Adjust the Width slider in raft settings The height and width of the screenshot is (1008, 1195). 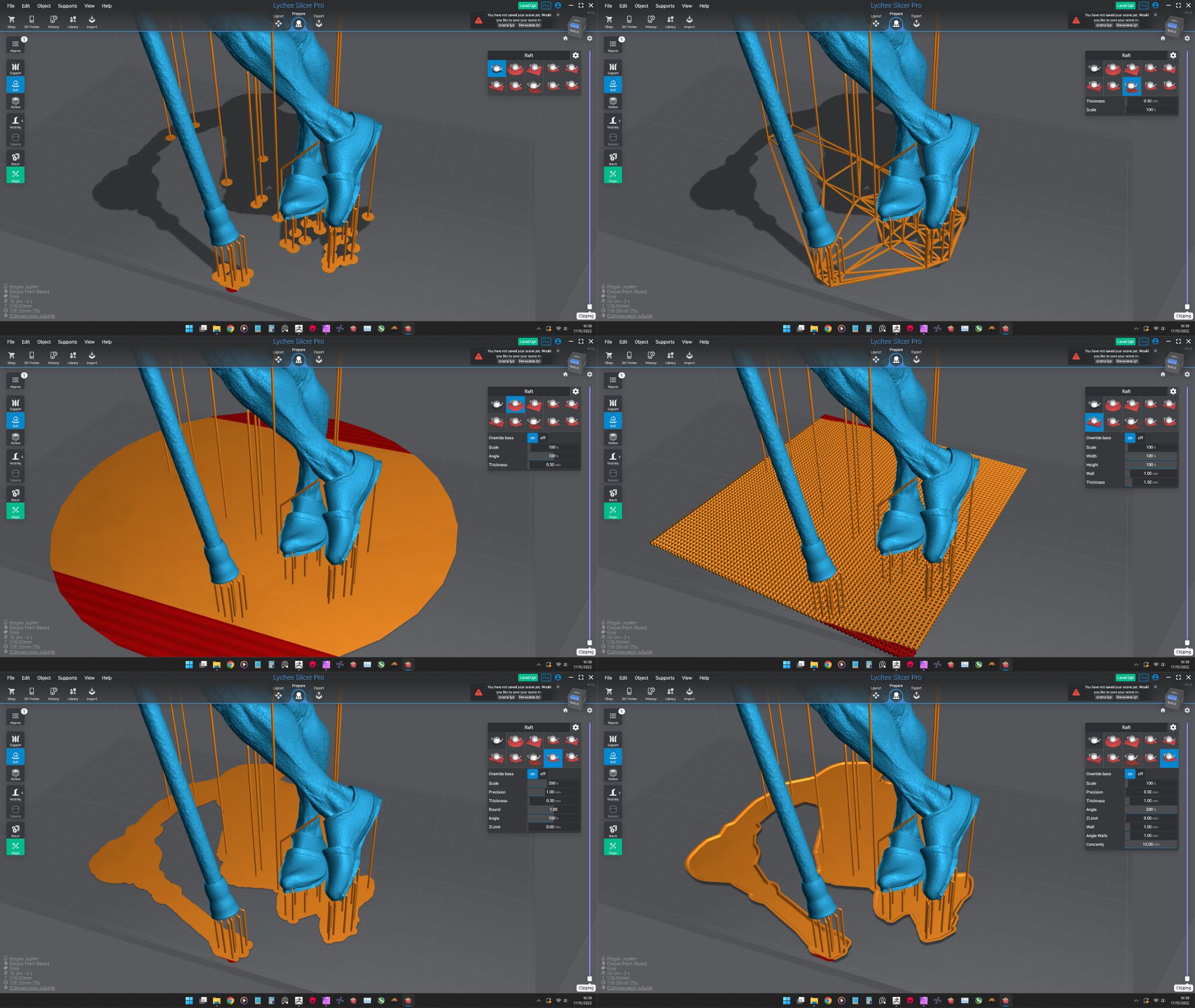click(1151, 456)
